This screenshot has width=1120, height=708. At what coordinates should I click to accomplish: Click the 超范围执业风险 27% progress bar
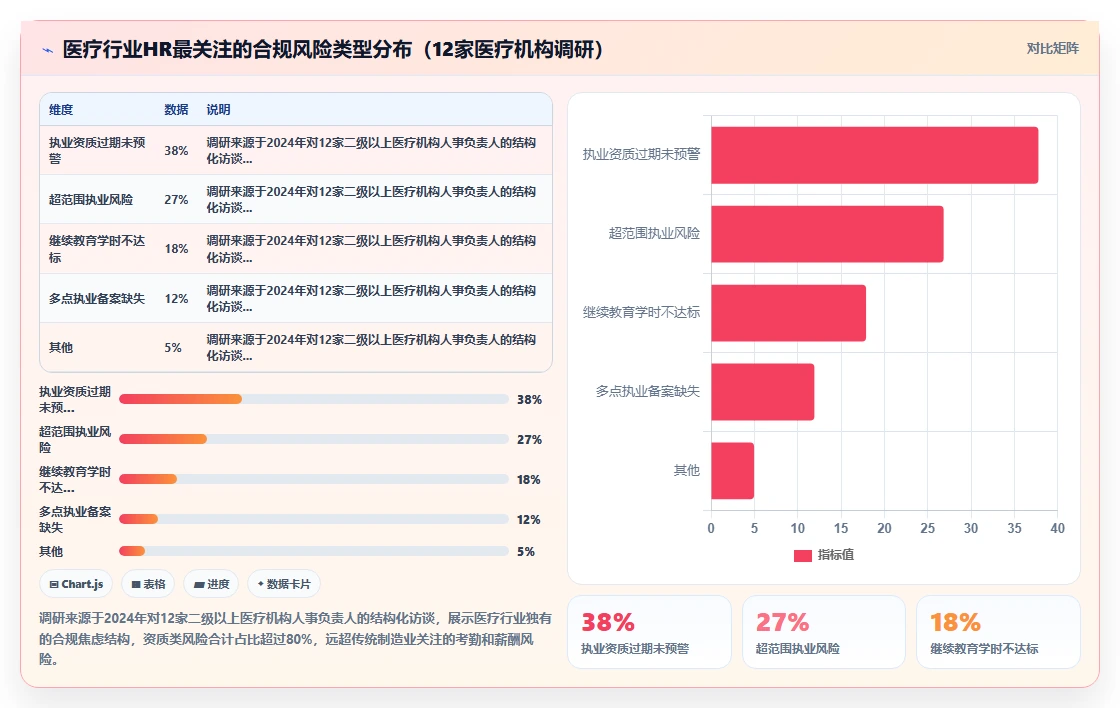[x=314, y=439]
